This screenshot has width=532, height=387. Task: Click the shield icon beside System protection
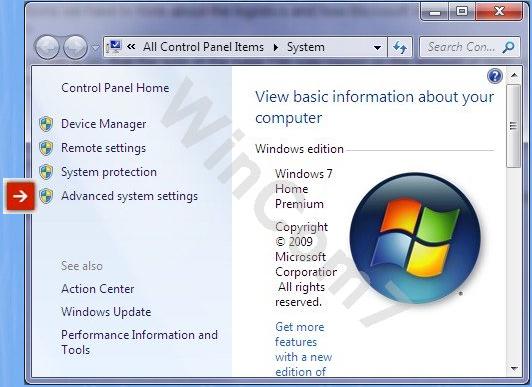46,172
